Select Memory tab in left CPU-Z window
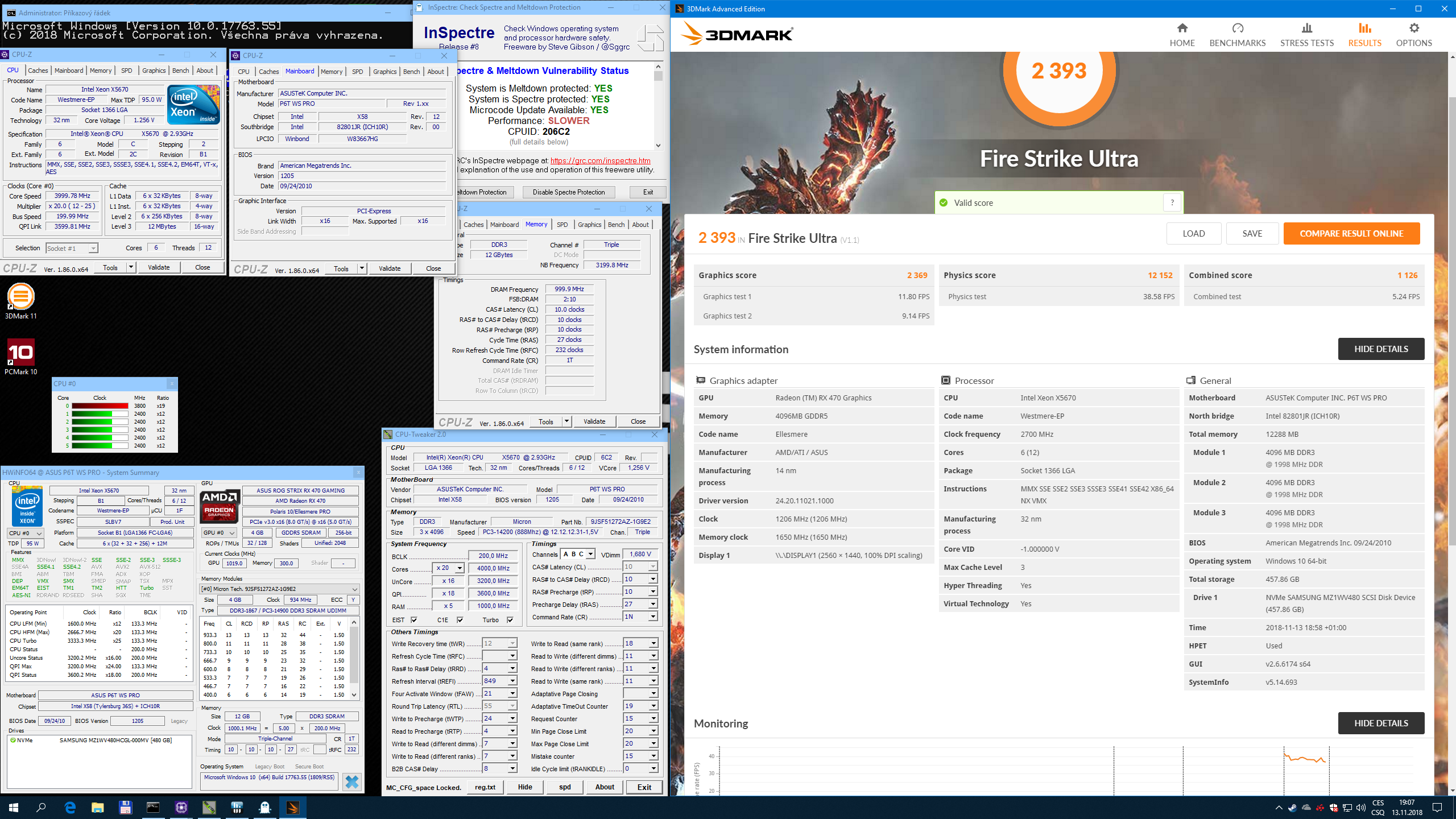The width and height of the screenshot is (1456, 819). (x=101, y=71)
